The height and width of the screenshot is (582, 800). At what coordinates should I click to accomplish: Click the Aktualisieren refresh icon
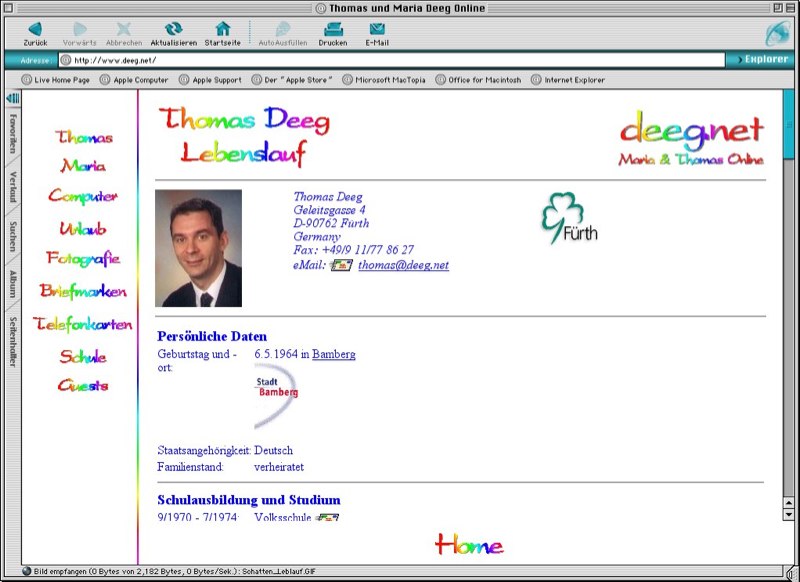pyautogui.click(x=174, y=29)
